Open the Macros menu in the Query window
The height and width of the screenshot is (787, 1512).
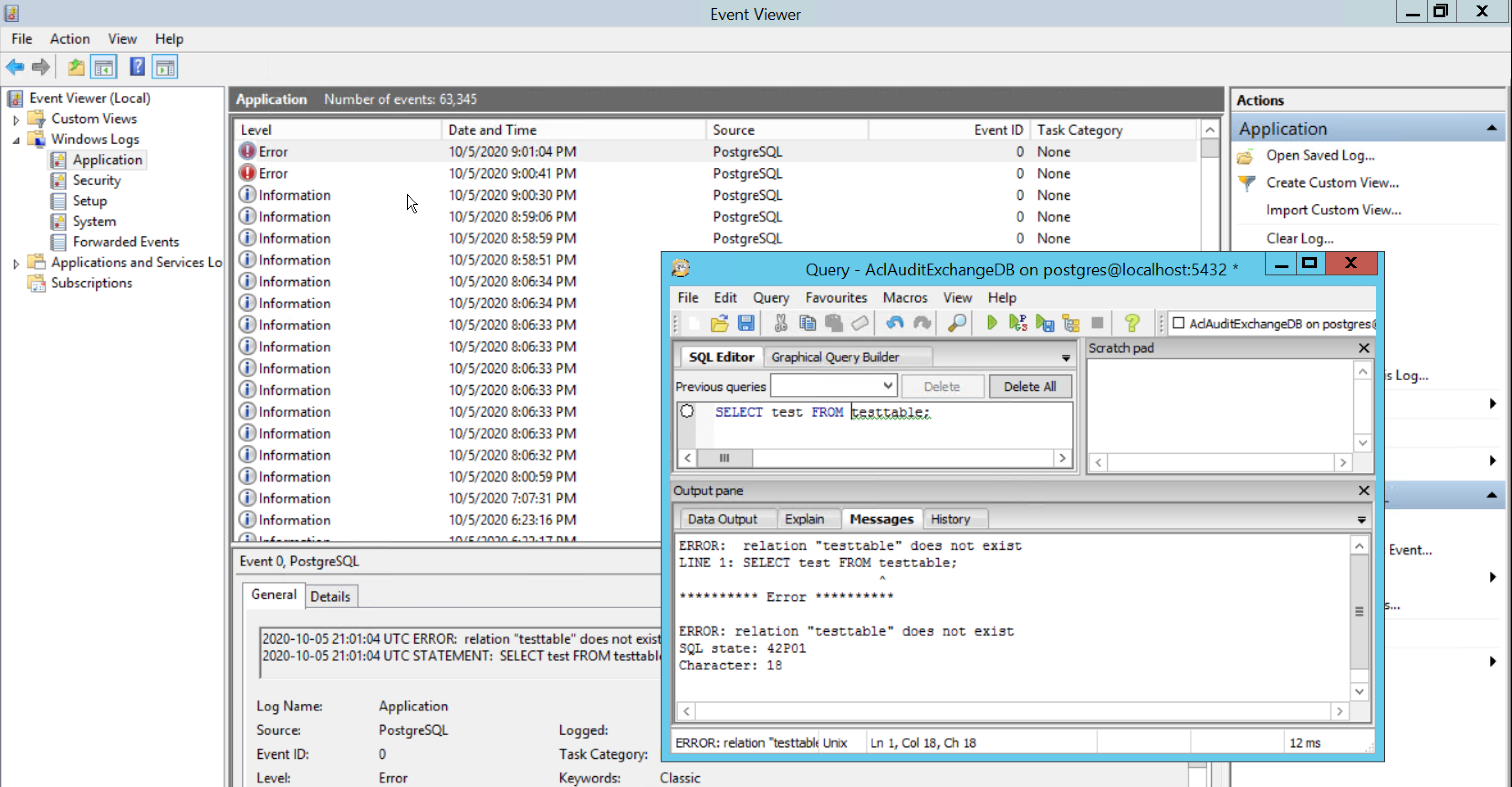click(x=904, y=297)
